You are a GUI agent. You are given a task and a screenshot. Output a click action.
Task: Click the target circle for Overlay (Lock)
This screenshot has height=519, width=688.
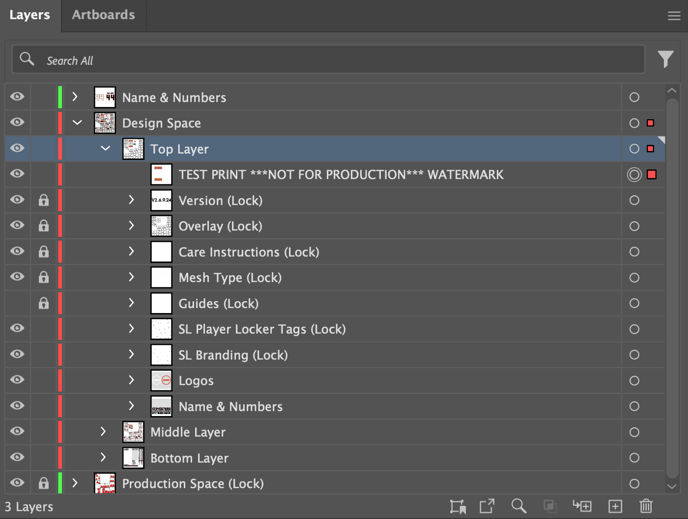click(634, 226)
